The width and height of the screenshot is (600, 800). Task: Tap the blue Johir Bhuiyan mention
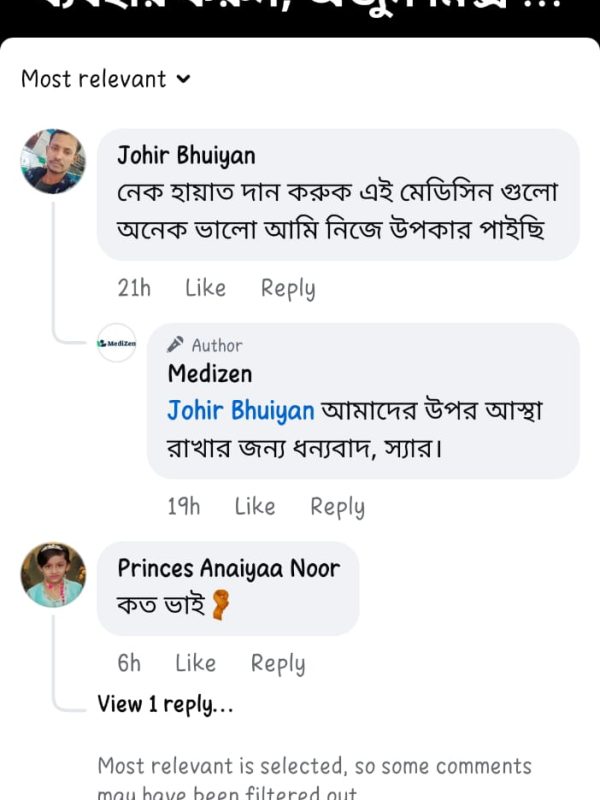(x=241, y=411)
